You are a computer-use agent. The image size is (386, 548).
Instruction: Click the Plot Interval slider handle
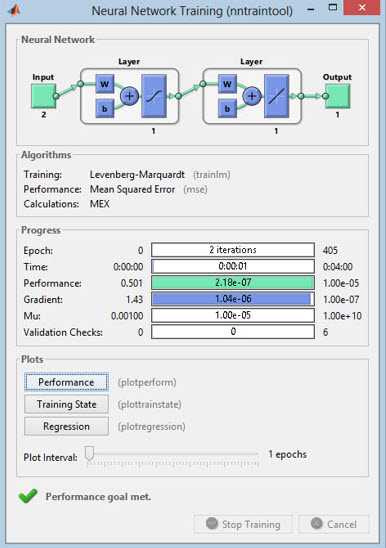pyautogui.click(x=90, y=453)
